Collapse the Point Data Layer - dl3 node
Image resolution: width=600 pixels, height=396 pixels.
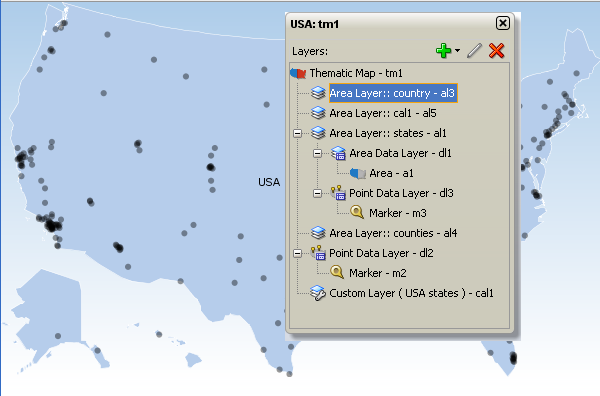317,193
